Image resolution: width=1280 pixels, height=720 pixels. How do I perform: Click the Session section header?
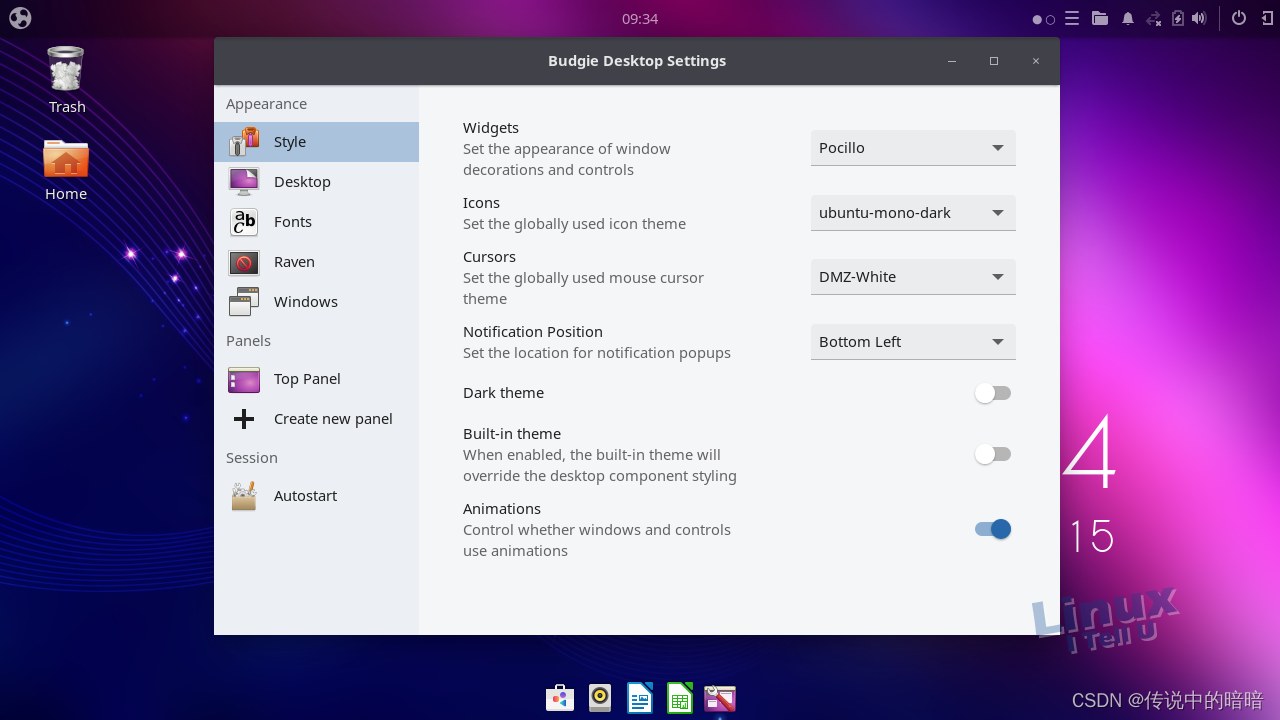click(252, 458)
